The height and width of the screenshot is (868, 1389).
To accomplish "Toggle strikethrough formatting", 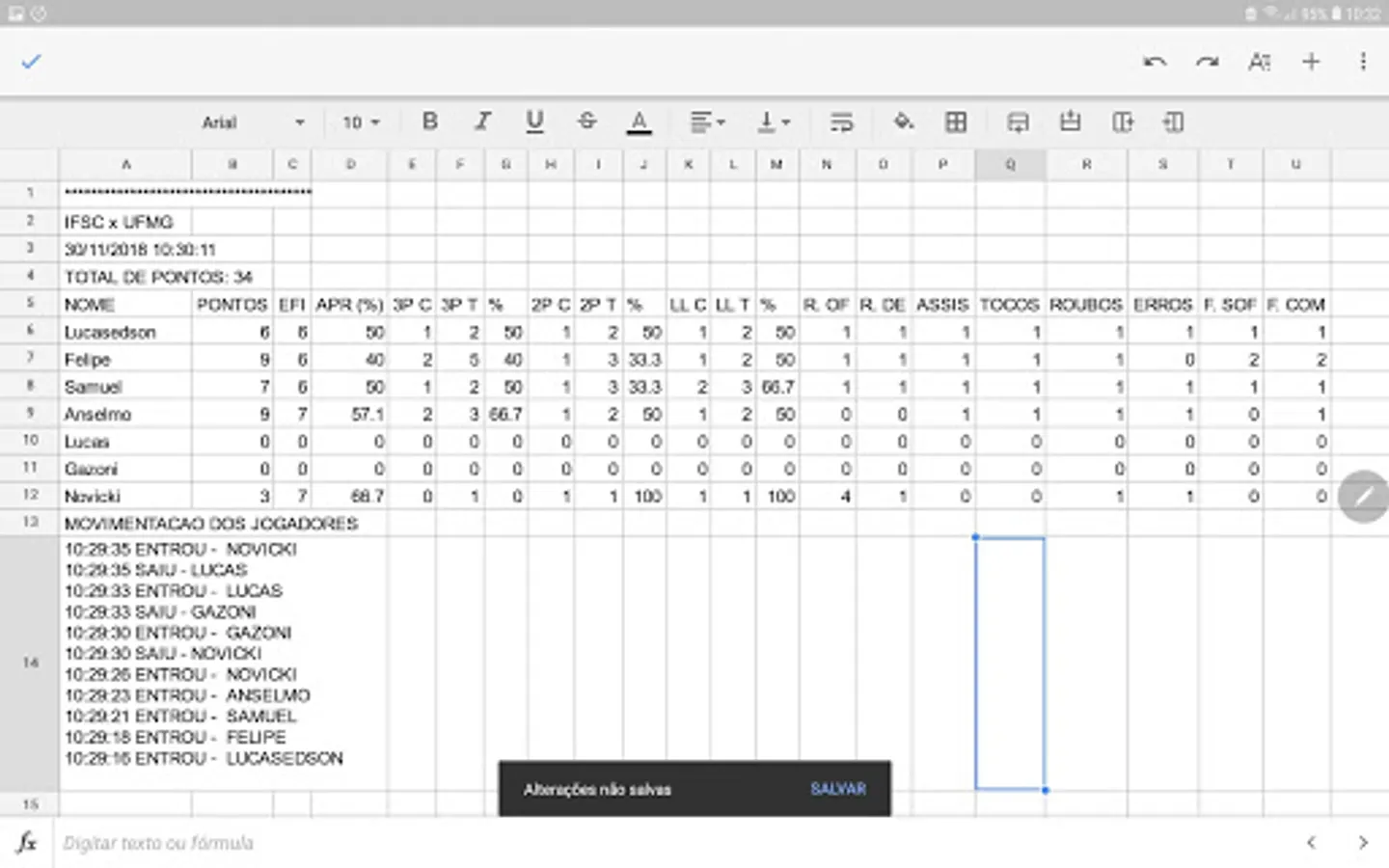I will pyautogui.click(x=586, y=122).
